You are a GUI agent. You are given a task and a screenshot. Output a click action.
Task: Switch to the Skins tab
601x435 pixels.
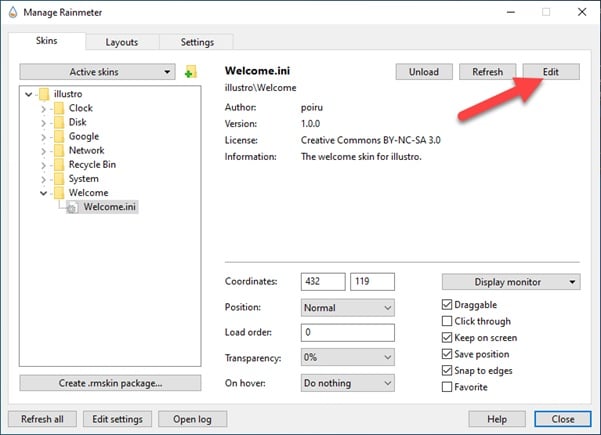point(47,41)
